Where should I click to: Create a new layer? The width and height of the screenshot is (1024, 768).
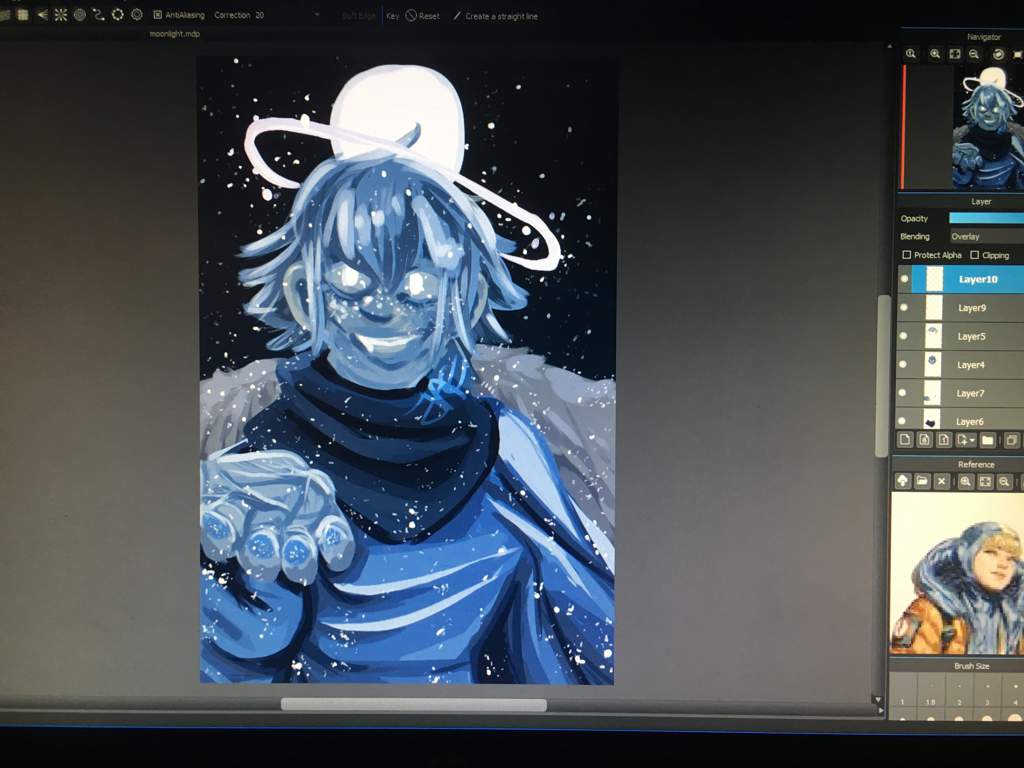tap(904, 440)
